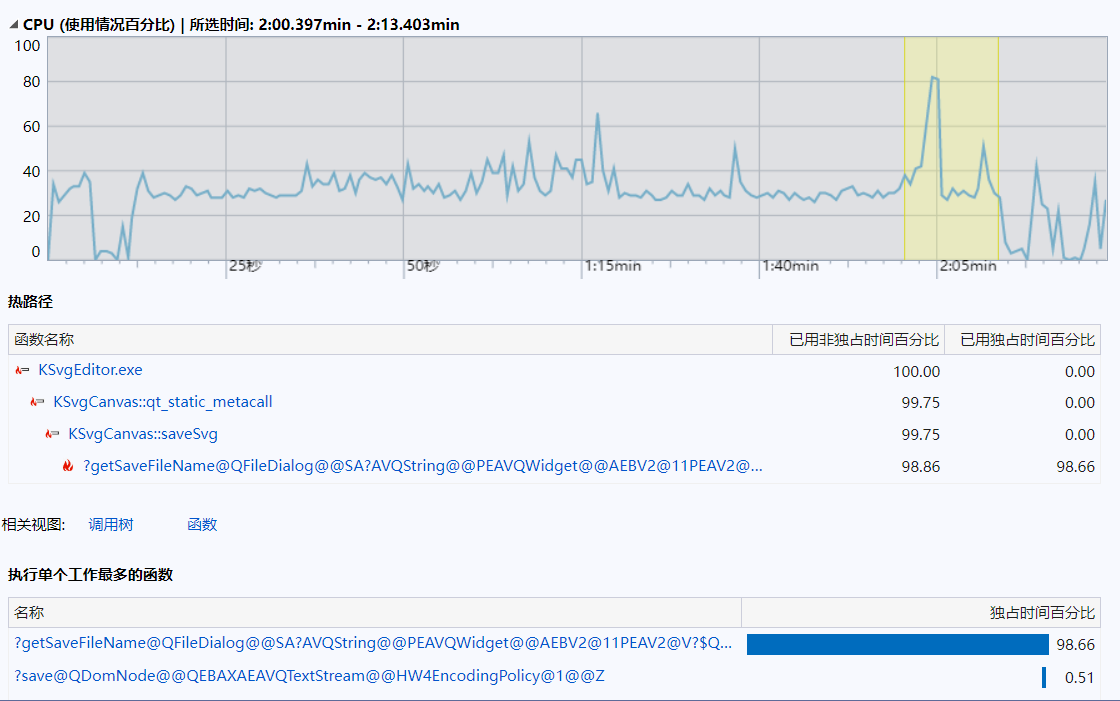
Task: Click the 独占时间百分比 column header
Action: (x=921, y=612)
